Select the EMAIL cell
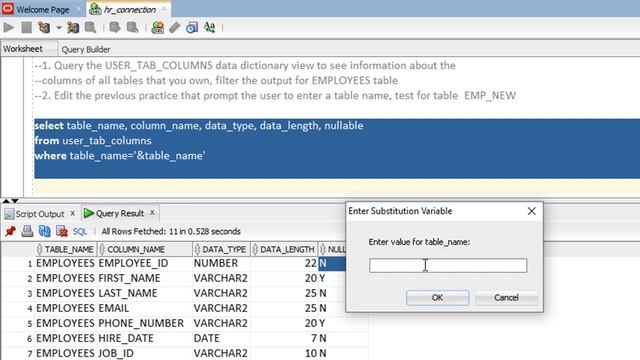Screen dimensions: 640x360 (x=144, y=308)
